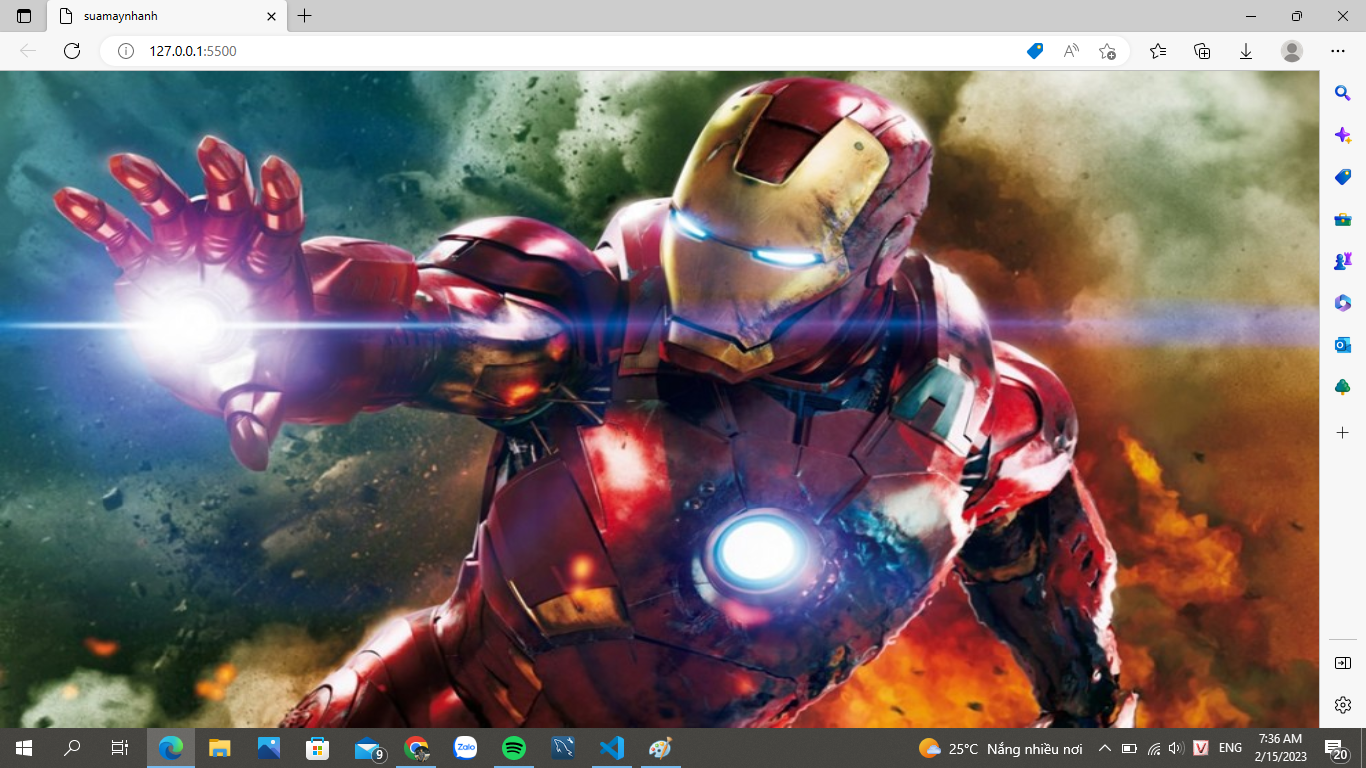1366x768 pixels.
Task: Click the Iron Man page image
Action: click(x=659, y=399)
